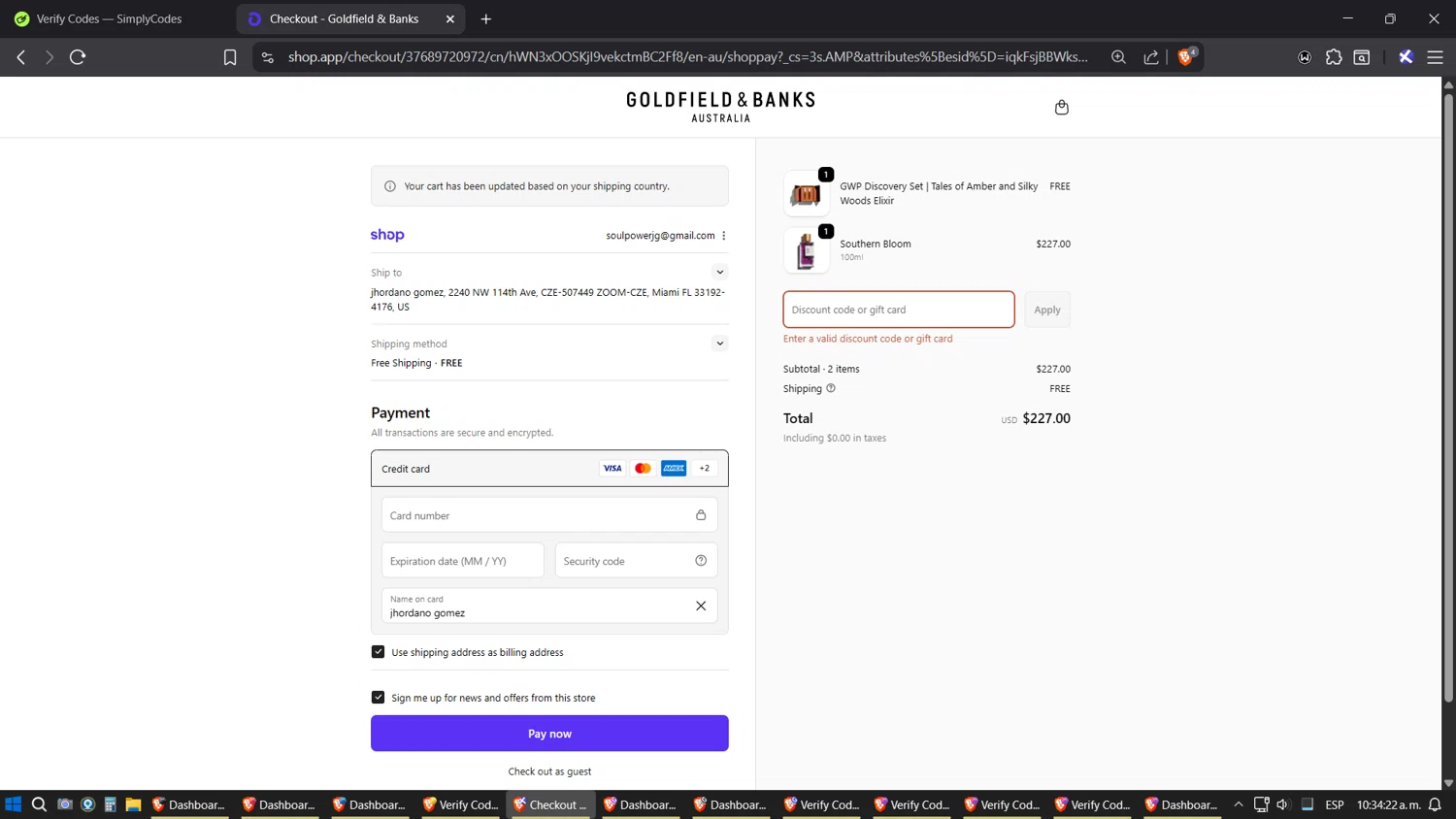Open Brave Shields lion icon
Image resolution: width=1456 pixels, height=819 pixels.
1185,57
